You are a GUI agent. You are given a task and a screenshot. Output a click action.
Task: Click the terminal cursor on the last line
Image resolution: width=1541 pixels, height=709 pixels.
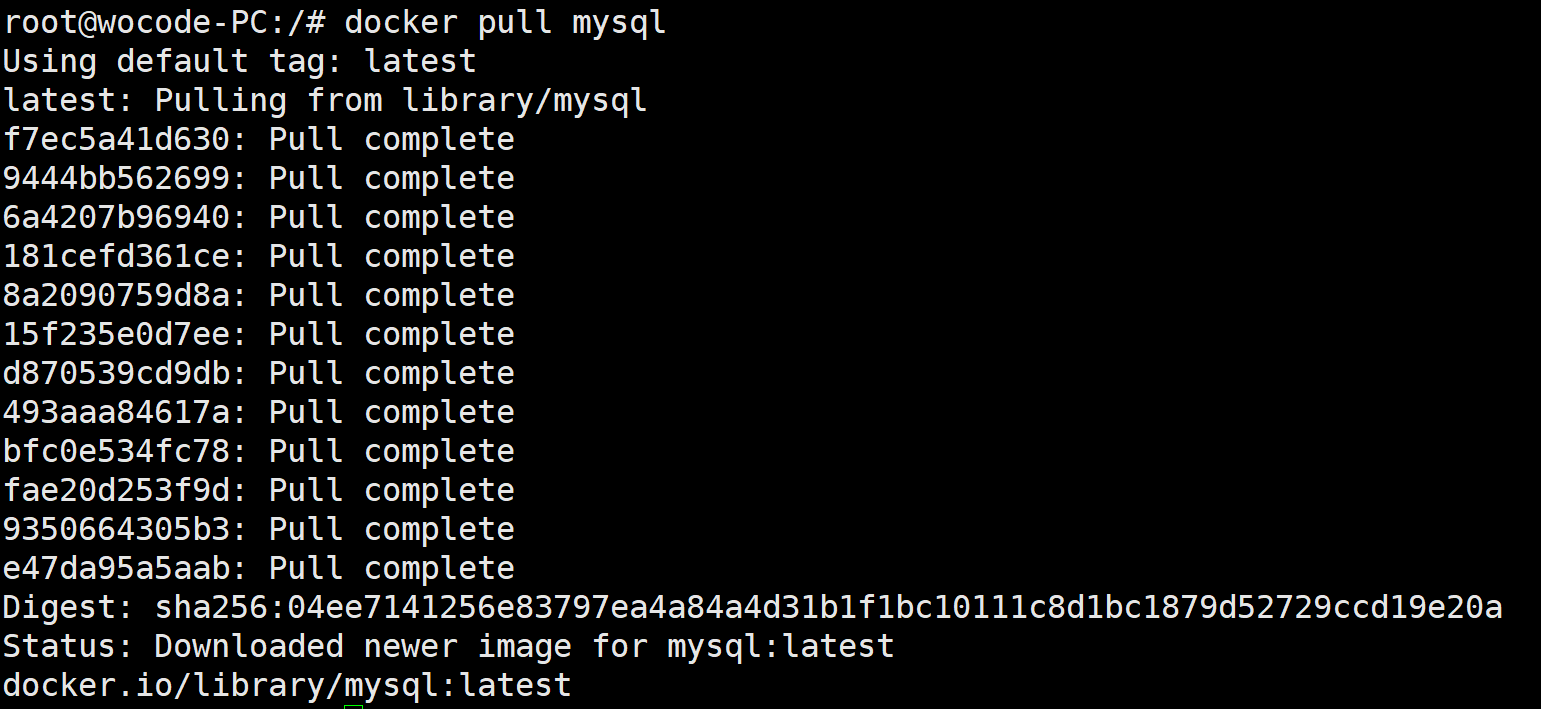(x=352, y=706)
